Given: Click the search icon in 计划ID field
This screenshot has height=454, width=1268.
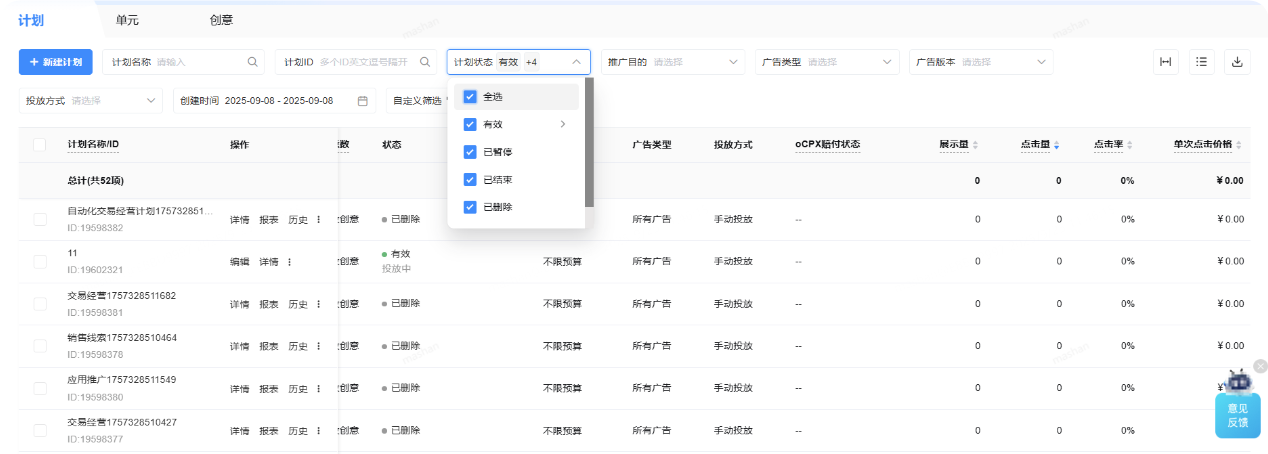Looking at the screenshot, I should [425, 62].
